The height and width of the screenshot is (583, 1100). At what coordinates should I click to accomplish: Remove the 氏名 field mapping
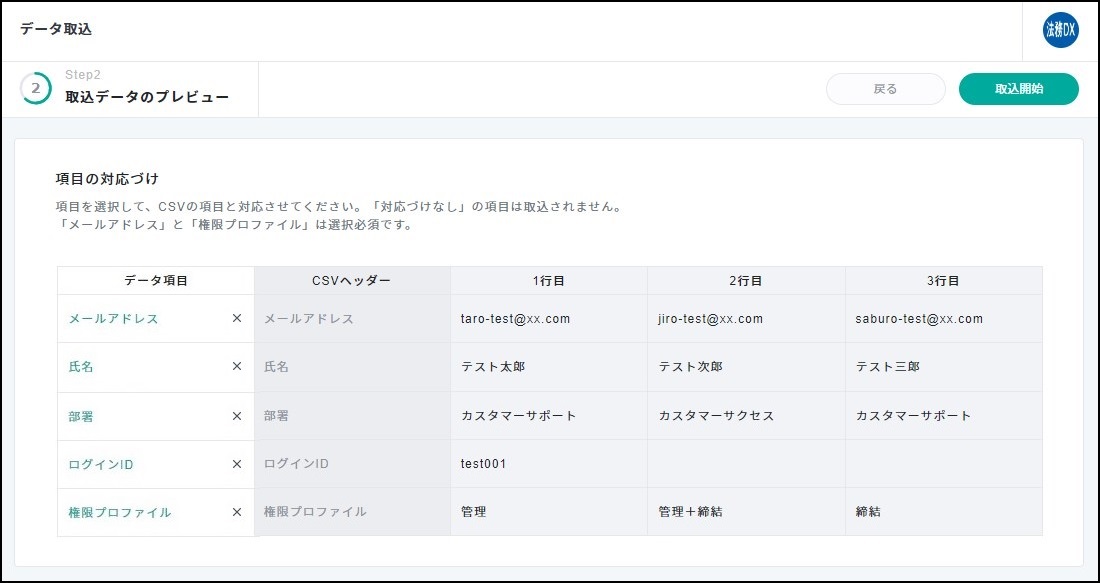tap(237, 367)
